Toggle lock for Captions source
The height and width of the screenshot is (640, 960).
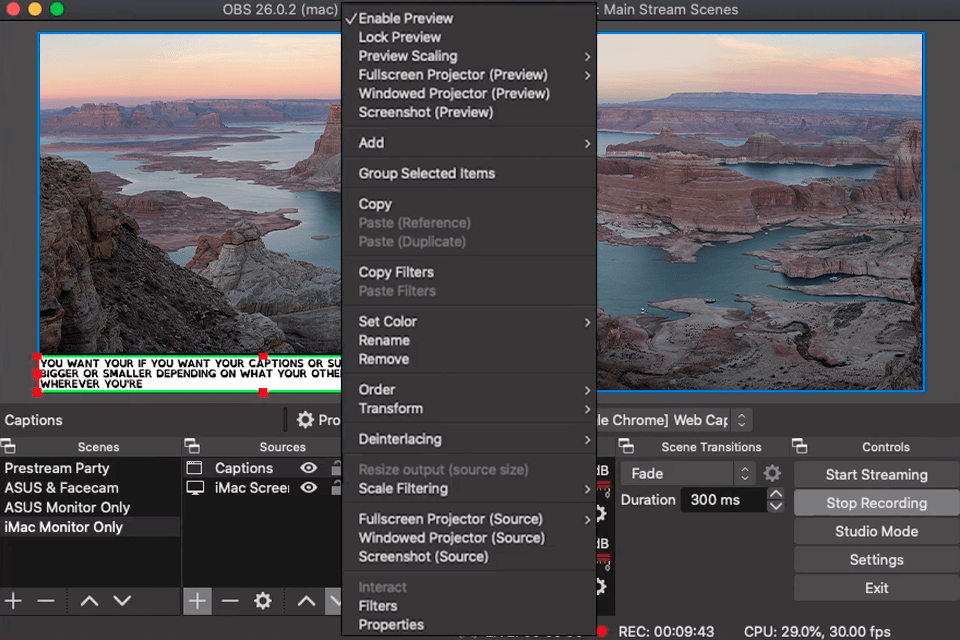336,468
